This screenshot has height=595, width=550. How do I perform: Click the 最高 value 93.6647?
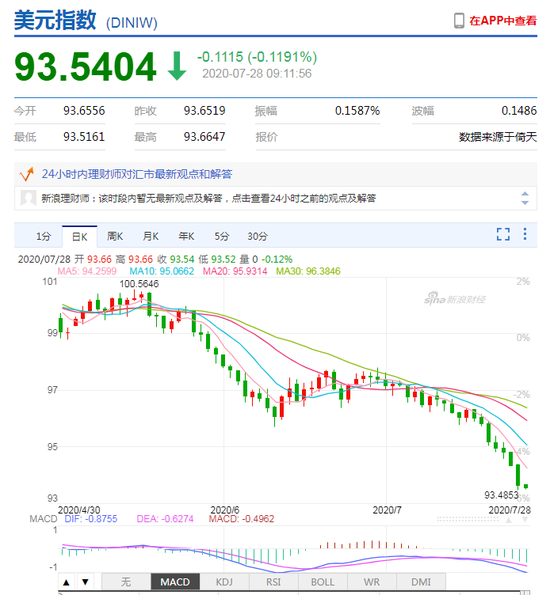click(x=205, y=137)
